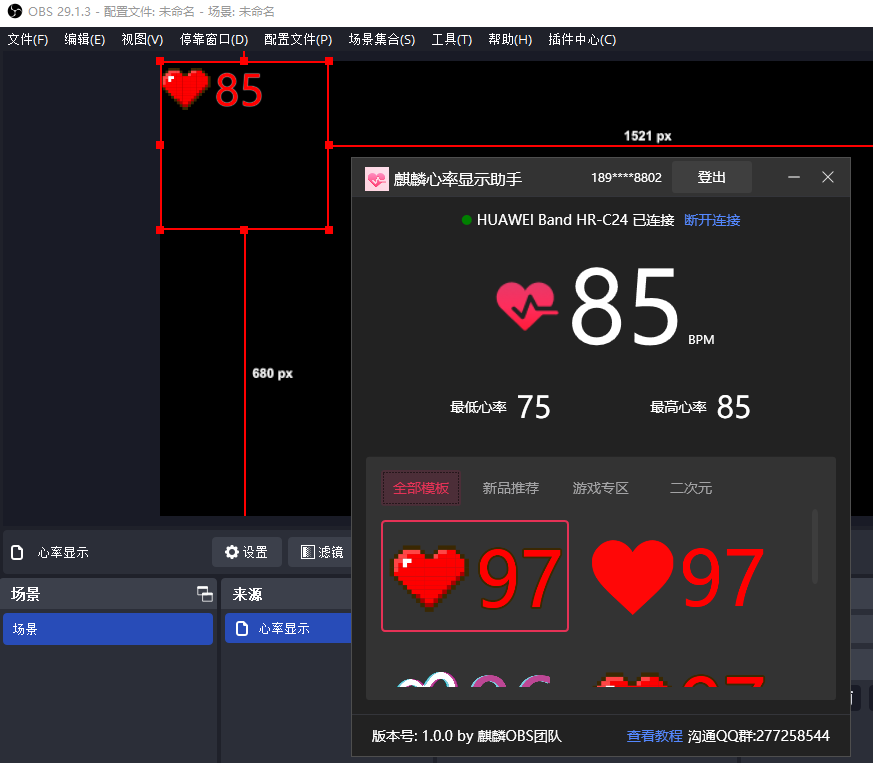
Task: Click the 场景 dock pop-out icon
Action: 204,594
